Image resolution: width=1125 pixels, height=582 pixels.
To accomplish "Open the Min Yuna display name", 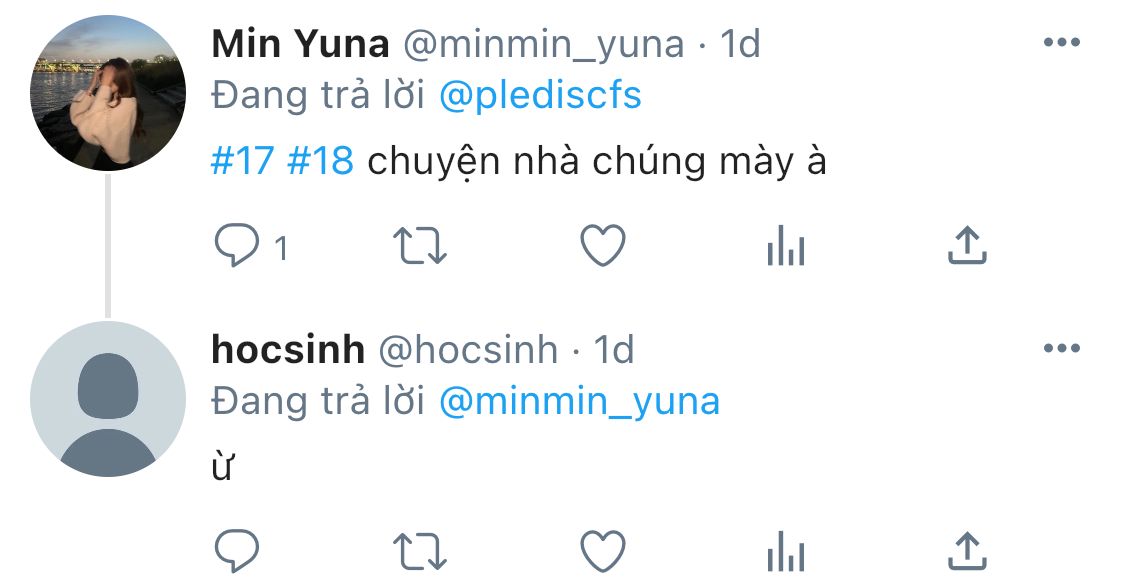I will [300, 44].
